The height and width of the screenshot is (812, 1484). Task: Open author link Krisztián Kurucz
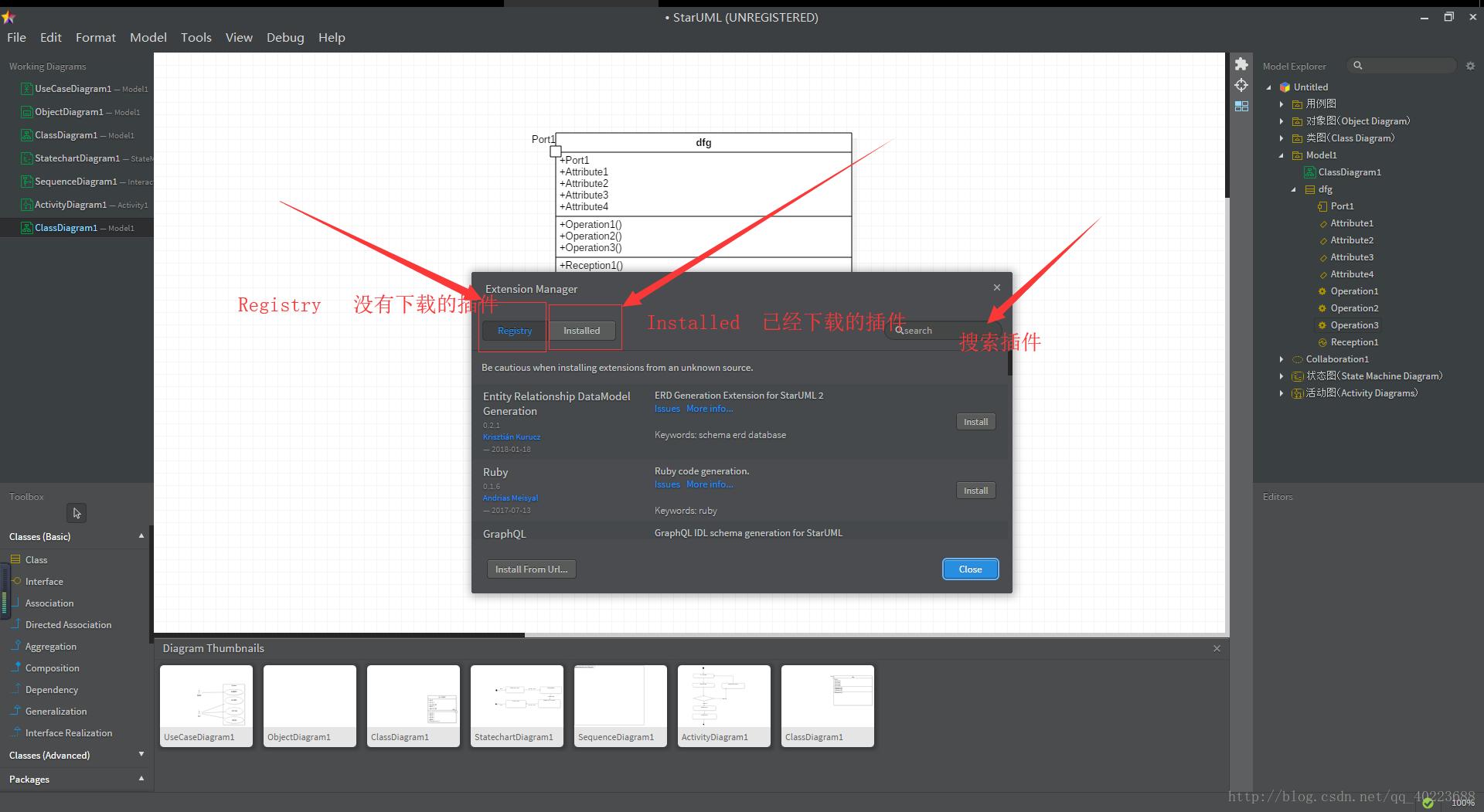click(x=512, y=437)
